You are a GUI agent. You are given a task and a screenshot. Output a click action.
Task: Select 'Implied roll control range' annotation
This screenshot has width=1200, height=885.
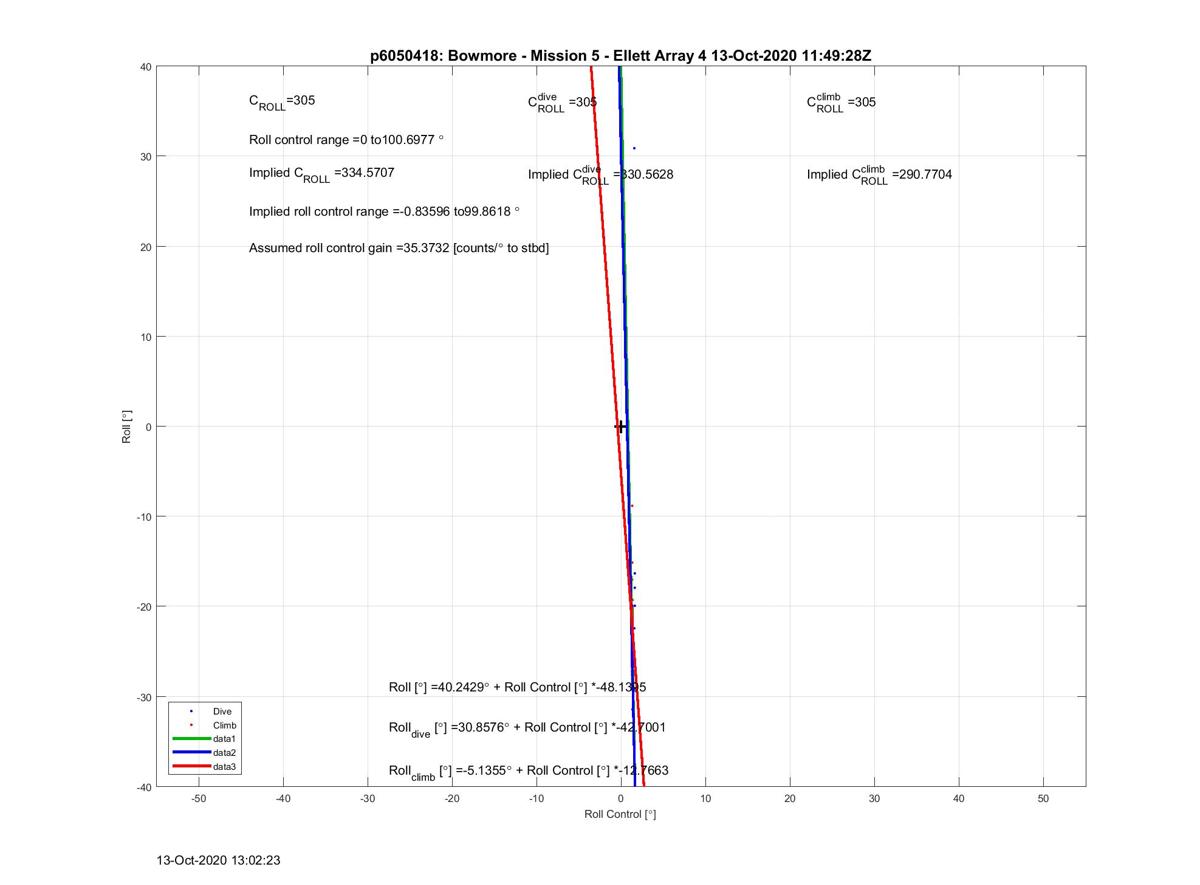point(385,212)
